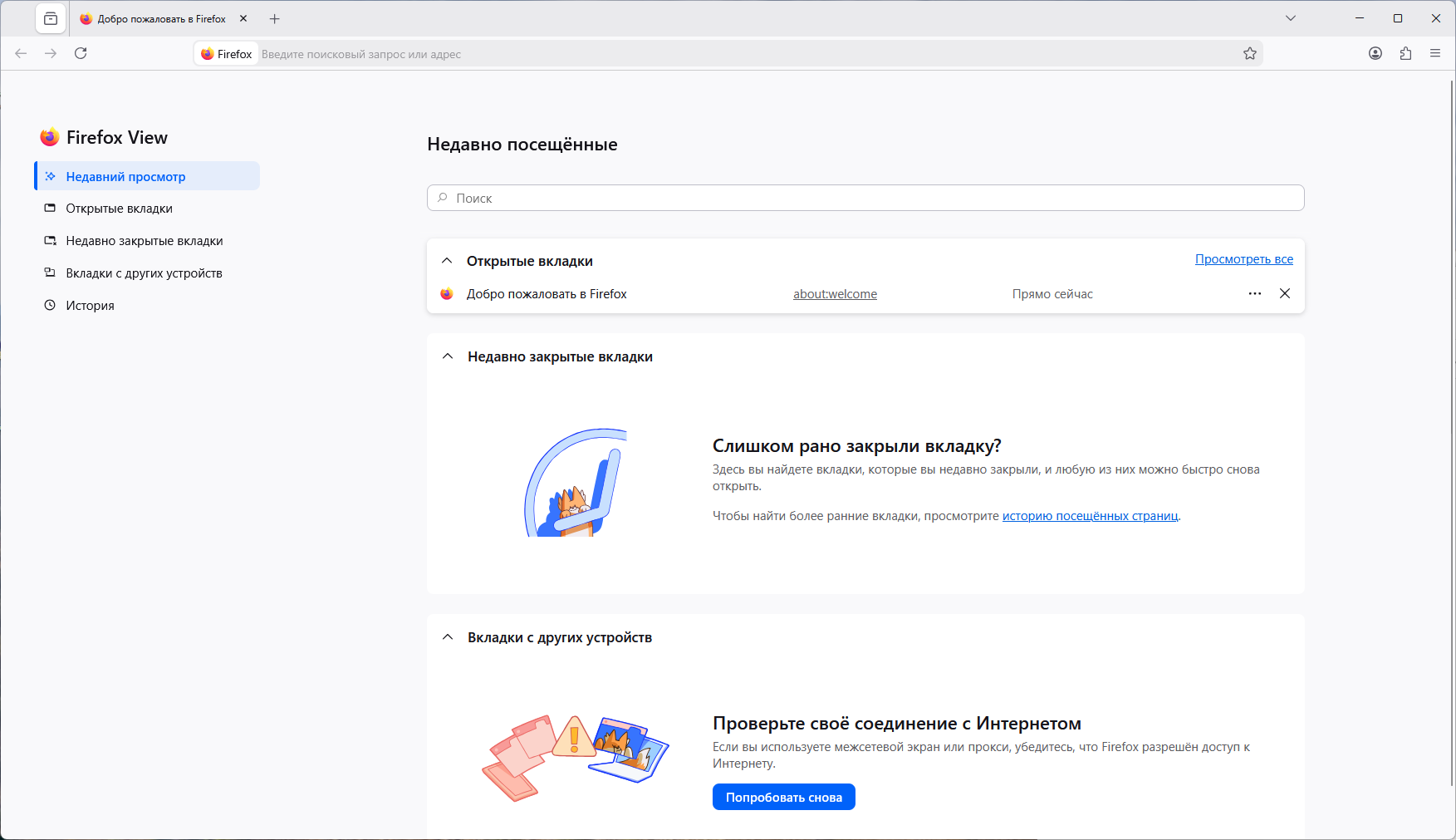The height and width of the screenshot is (840, 1456).
Task: Click the 'Недавно посещённые' heading
Action: coord(522,145)
